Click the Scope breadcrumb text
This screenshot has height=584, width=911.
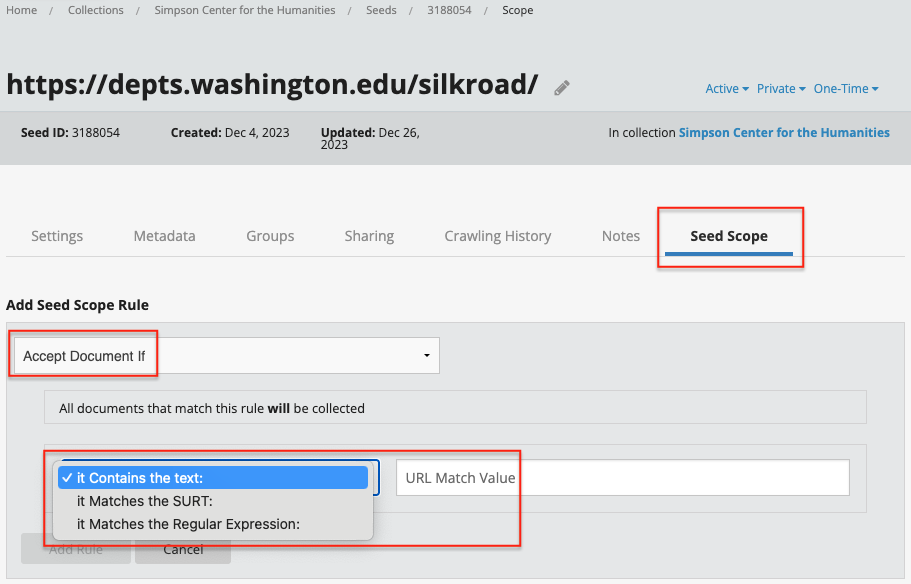[x=518, y=10]
